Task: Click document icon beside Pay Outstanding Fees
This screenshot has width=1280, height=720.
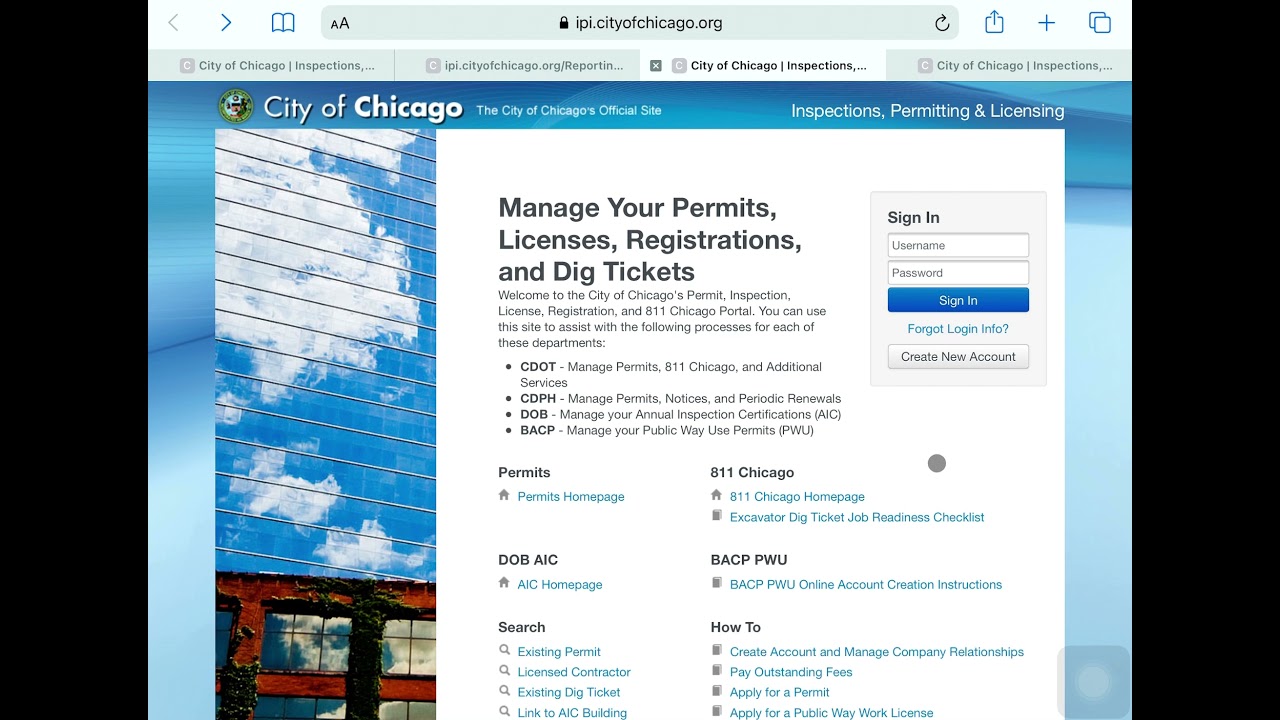Action: 717,671
